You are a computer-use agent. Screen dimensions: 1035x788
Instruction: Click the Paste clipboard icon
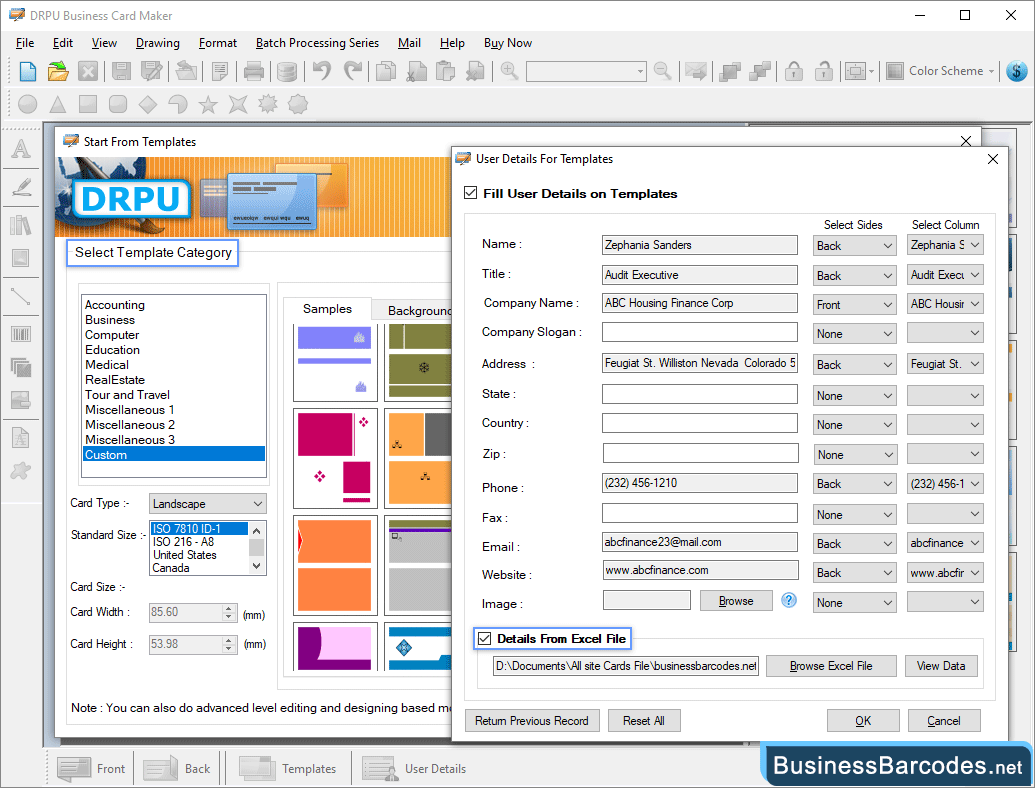(446, 71)
